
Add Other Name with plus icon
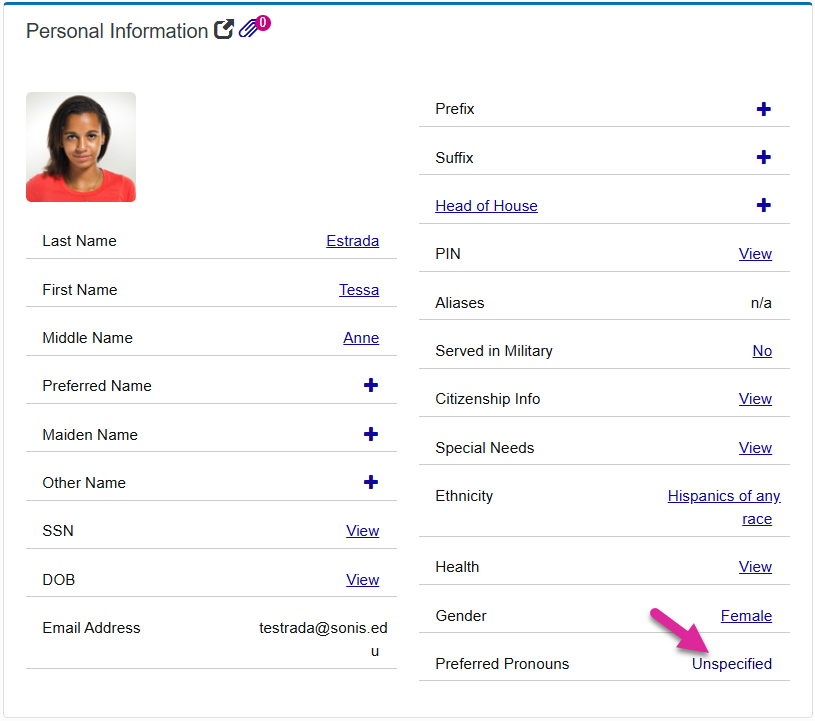370,482
